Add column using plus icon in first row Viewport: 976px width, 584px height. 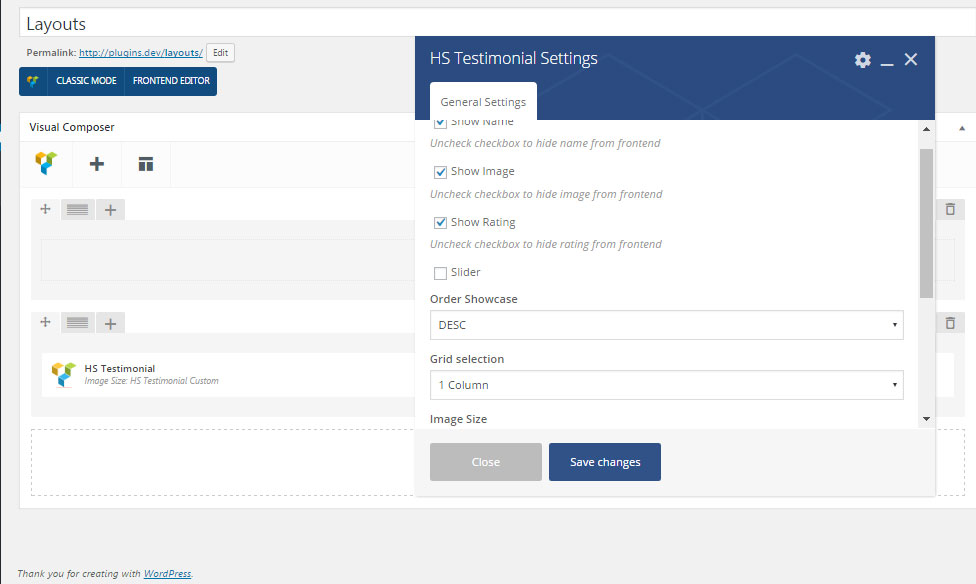click(x=110, y=210)
